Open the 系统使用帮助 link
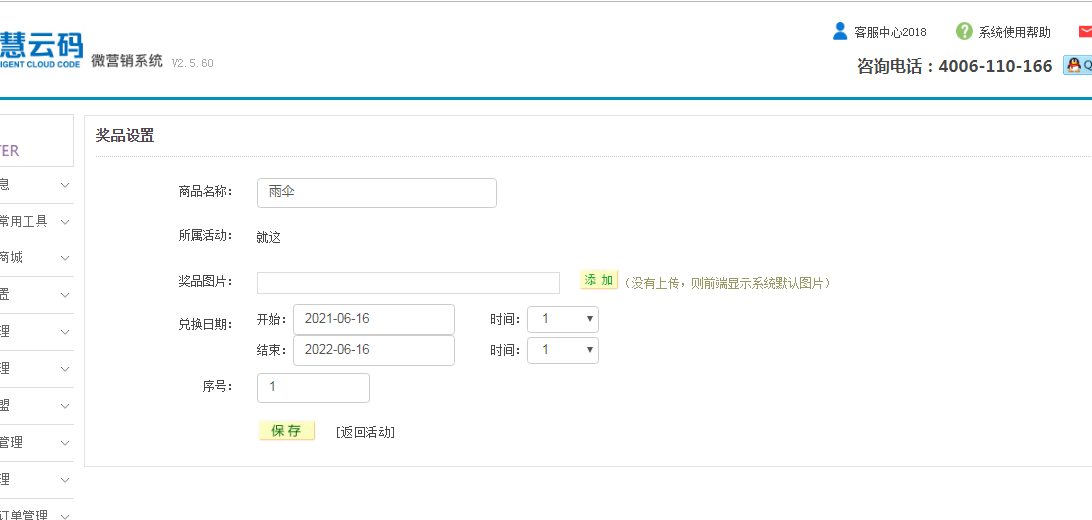 (1014, 32)
